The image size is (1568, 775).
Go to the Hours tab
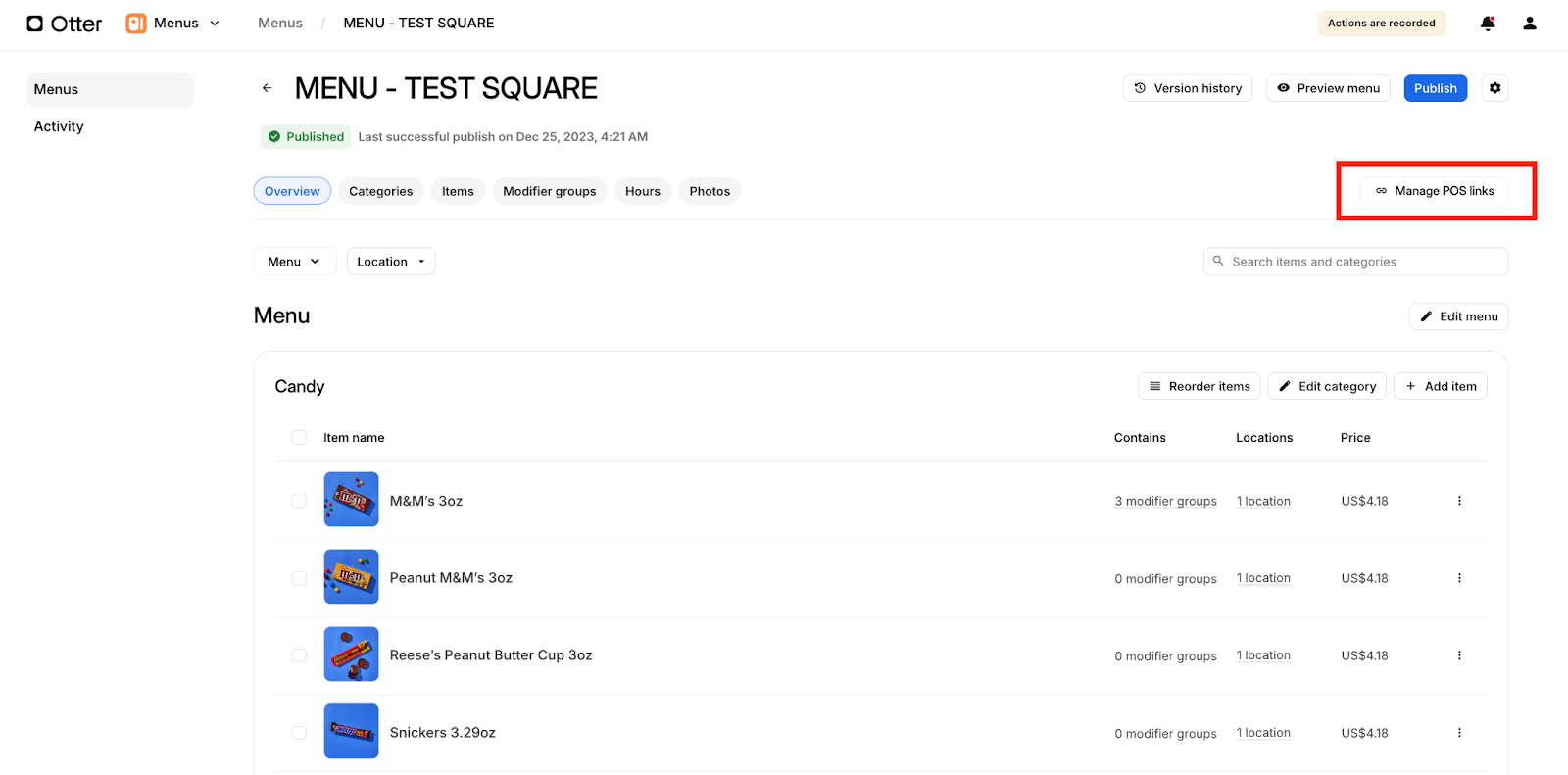click(642, 191)
